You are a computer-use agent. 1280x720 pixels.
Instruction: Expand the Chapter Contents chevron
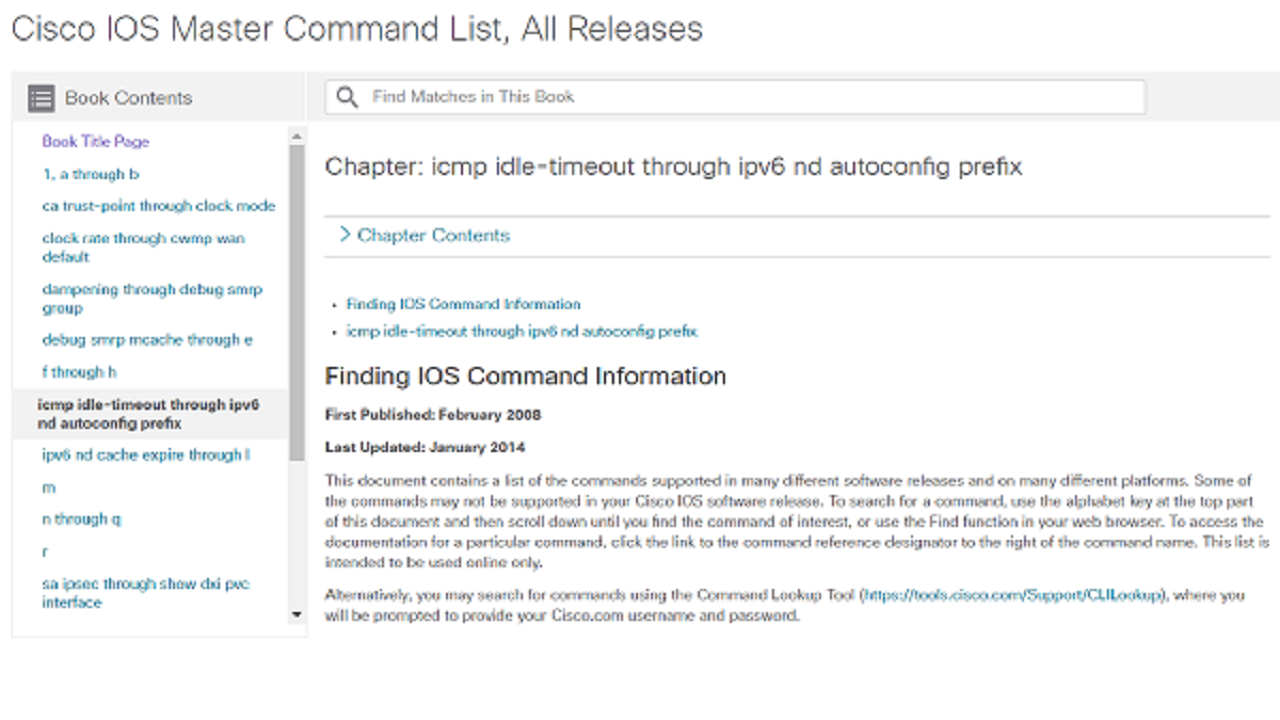[x=345, y=235]
